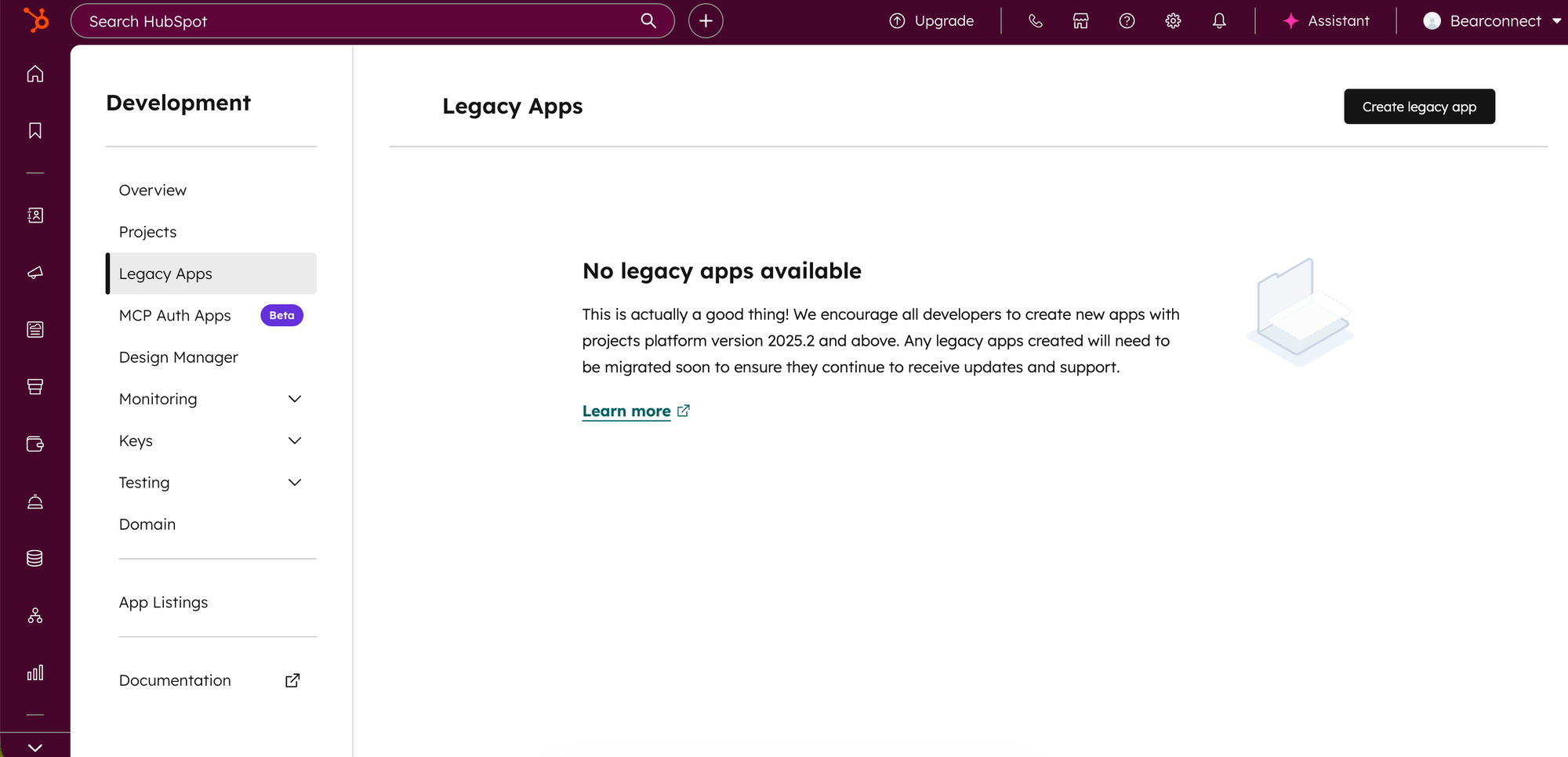Screen dimensions: 1568x757
Task: Click the Search HubSpot field
Action: (x=361, y=21)
